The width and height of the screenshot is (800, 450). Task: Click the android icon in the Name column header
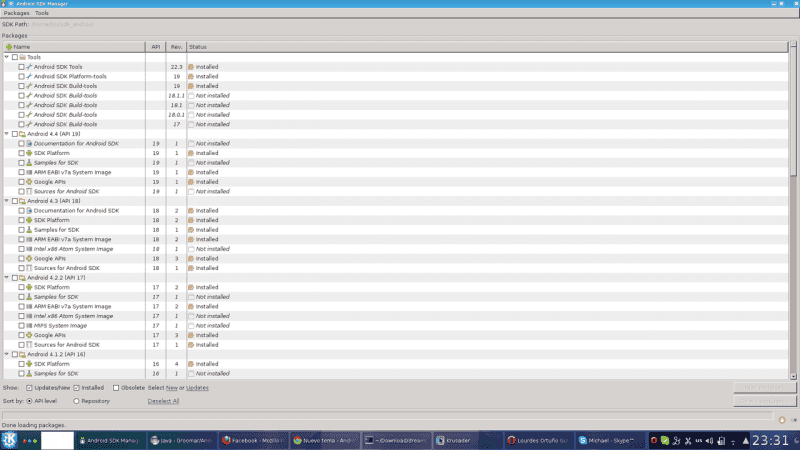[9, 47]
